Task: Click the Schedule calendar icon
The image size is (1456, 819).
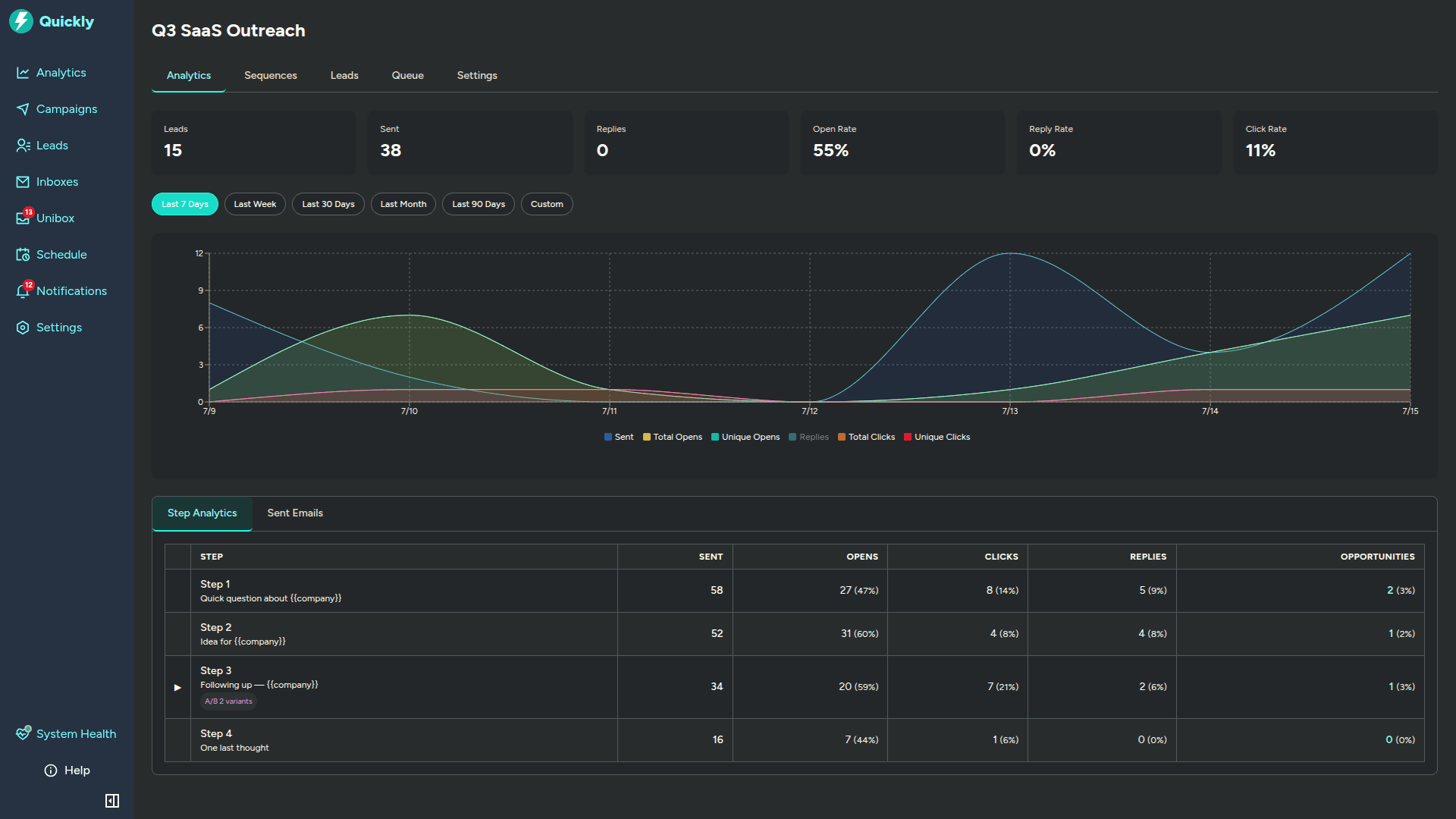Action: point(23,255)
